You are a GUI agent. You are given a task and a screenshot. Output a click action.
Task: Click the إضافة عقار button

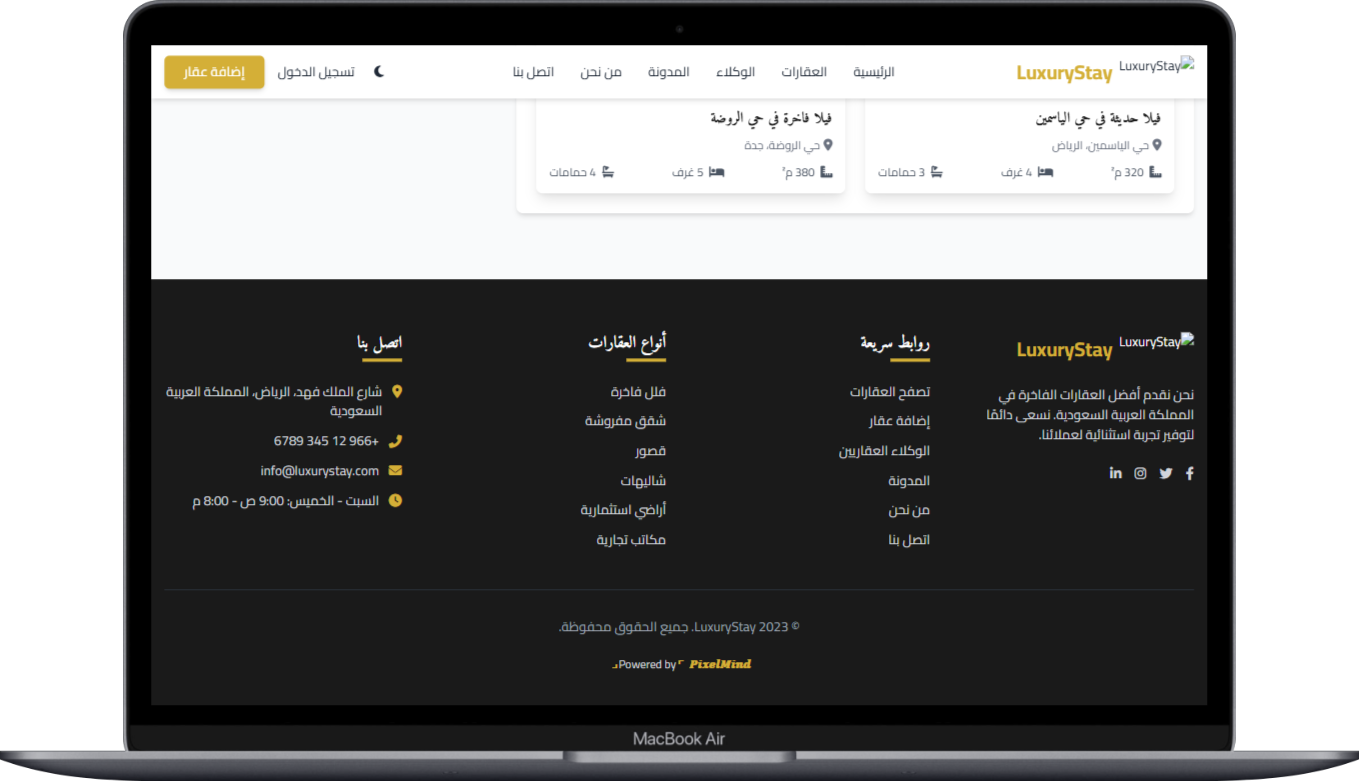point(214,72)
